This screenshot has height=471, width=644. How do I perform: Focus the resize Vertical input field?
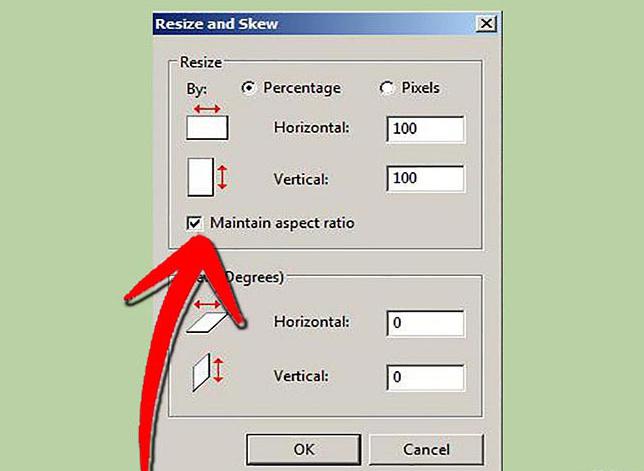tap(426, 179)
